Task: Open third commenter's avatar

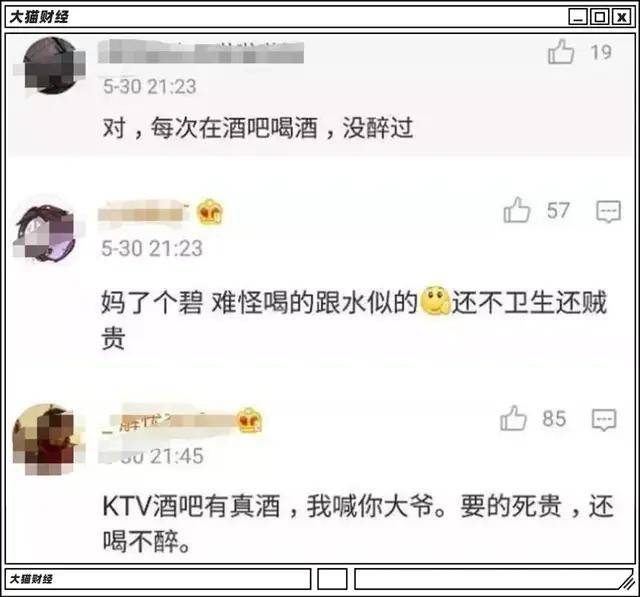Action: coord(46,439)
